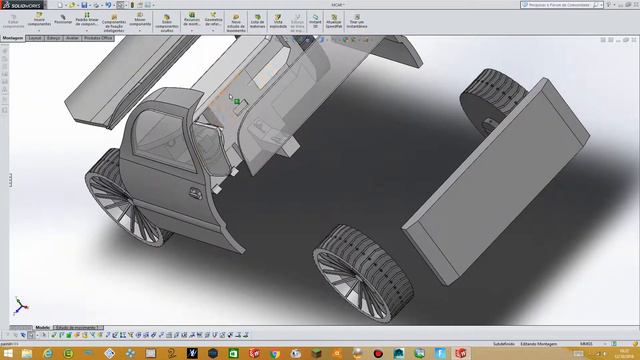Expand dropdown under Mover componente
The height and width of the screenshot is (360, 640).
coord(140,30)
